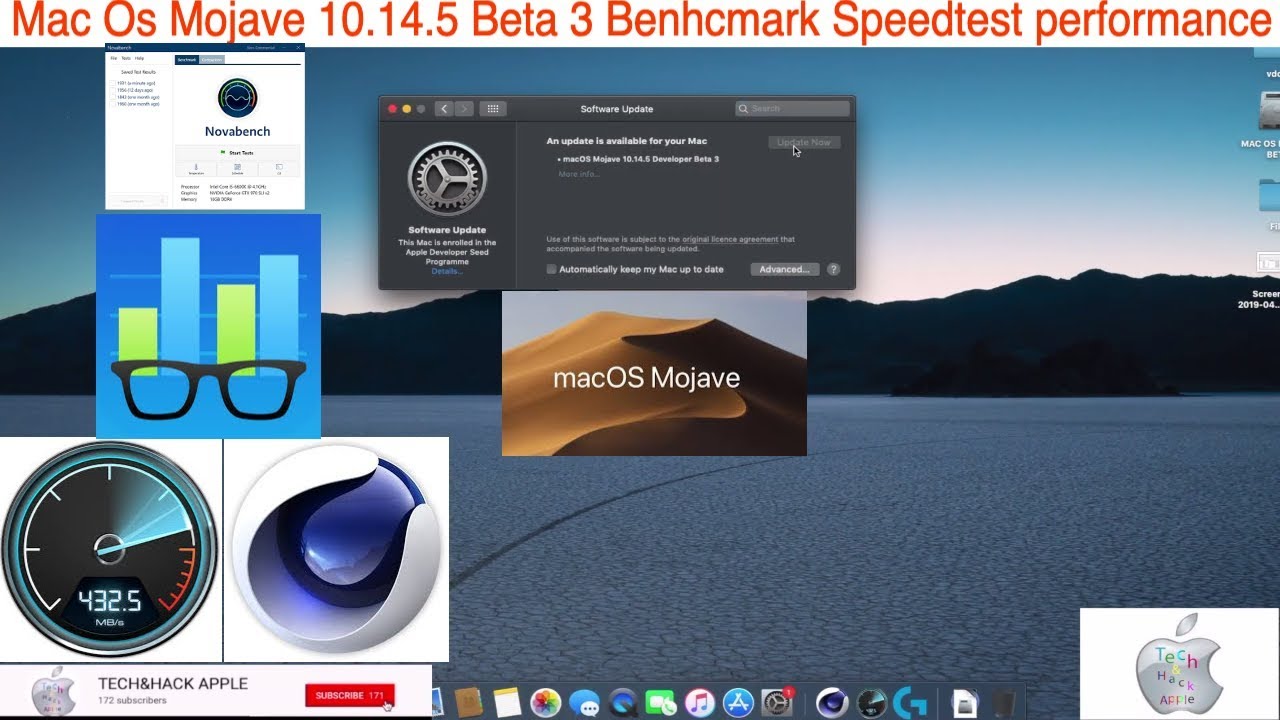The height and width of the screenshot is (720, 1280).
Task: Click the Update Now button
Action: pyautogui.click(x=804, y=142)
